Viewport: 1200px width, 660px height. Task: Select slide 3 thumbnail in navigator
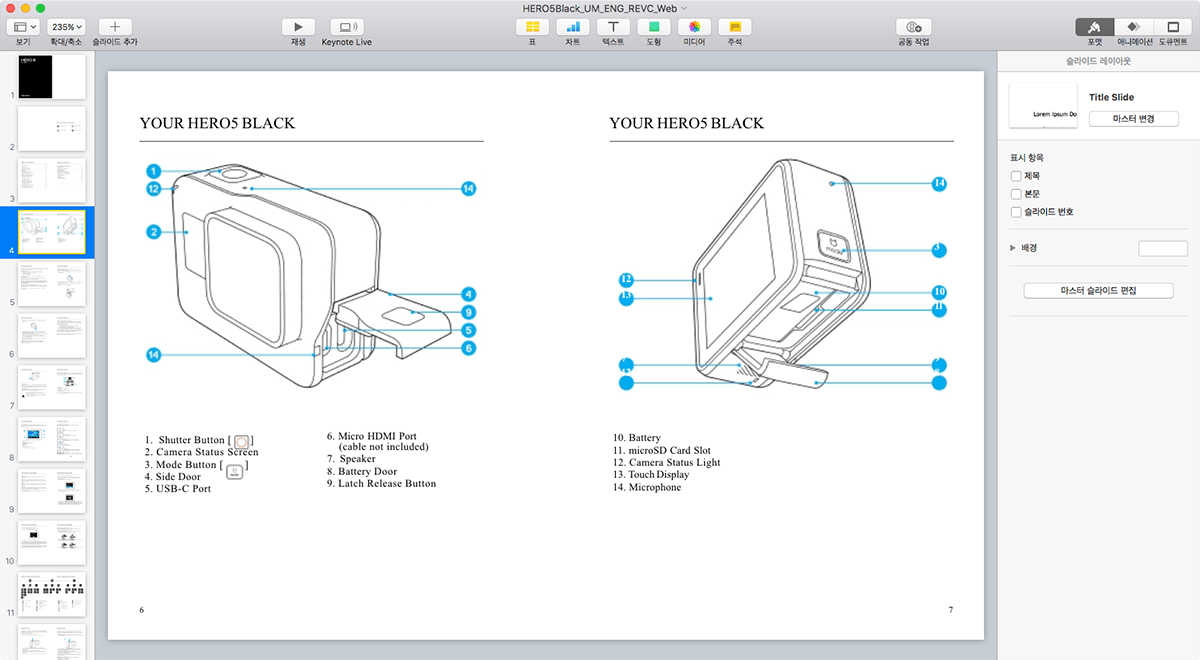pos(52,180)
